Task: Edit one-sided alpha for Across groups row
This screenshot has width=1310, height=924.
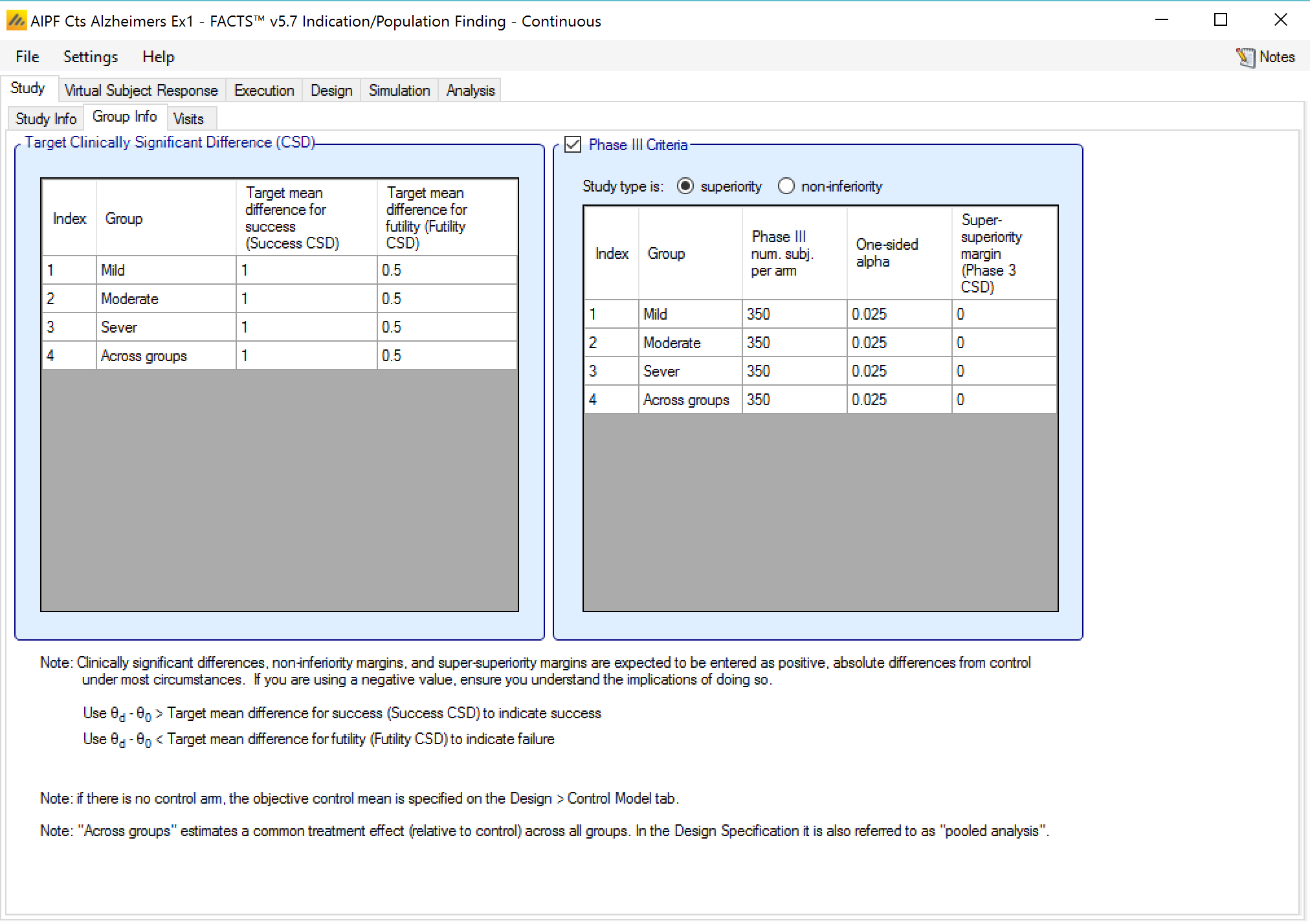Action: (898, 399)
